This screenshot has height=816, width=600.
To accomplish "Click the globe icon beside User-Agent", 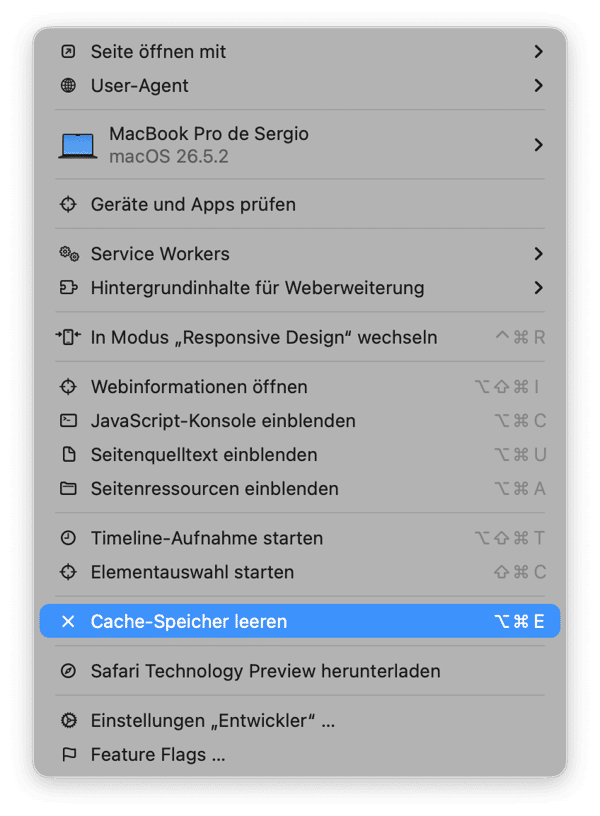I will (x=68, y=85).
